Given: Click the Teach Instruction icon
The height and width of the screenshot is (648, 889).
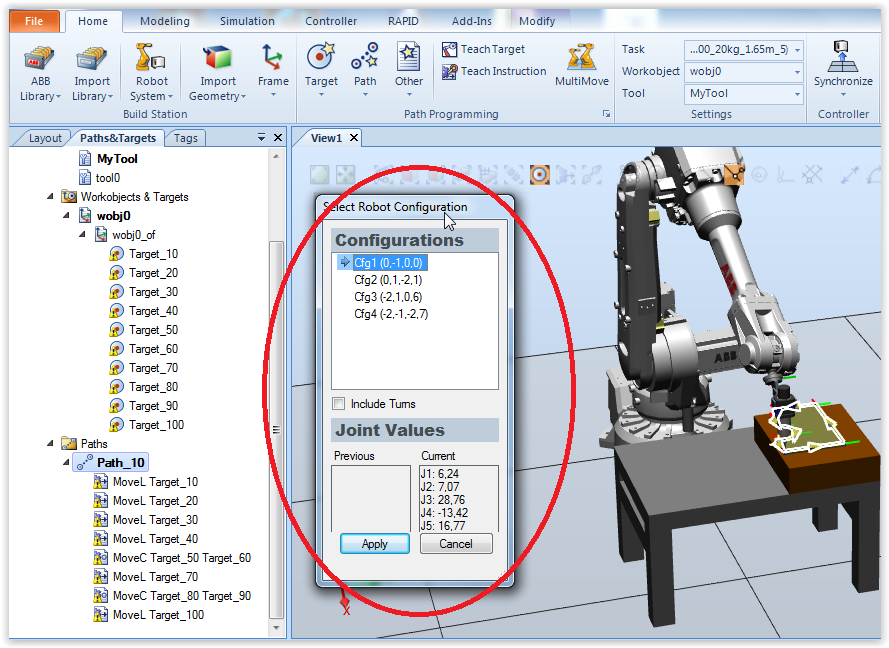Looking at the screenshot, I should [449, 71].
